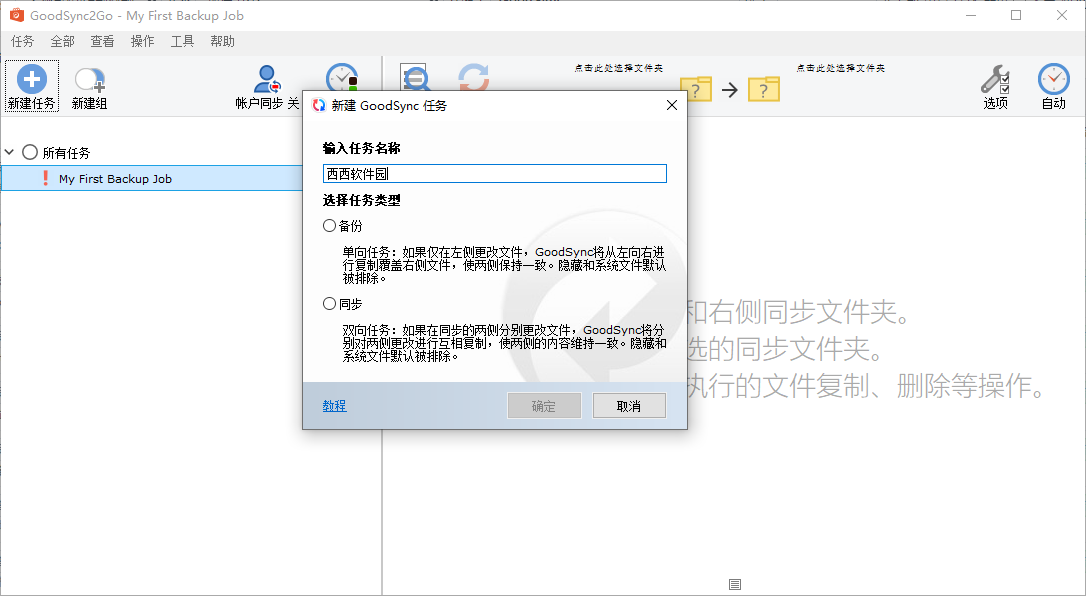Select the 备份 radio button
Image resolution: width=1086 pixels, height=596 pixels.
[330, 226]
